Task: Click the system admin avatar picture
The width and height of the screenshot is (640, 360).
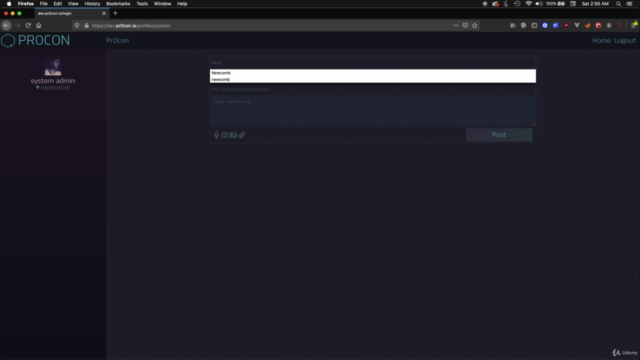Action: [53, 67]
